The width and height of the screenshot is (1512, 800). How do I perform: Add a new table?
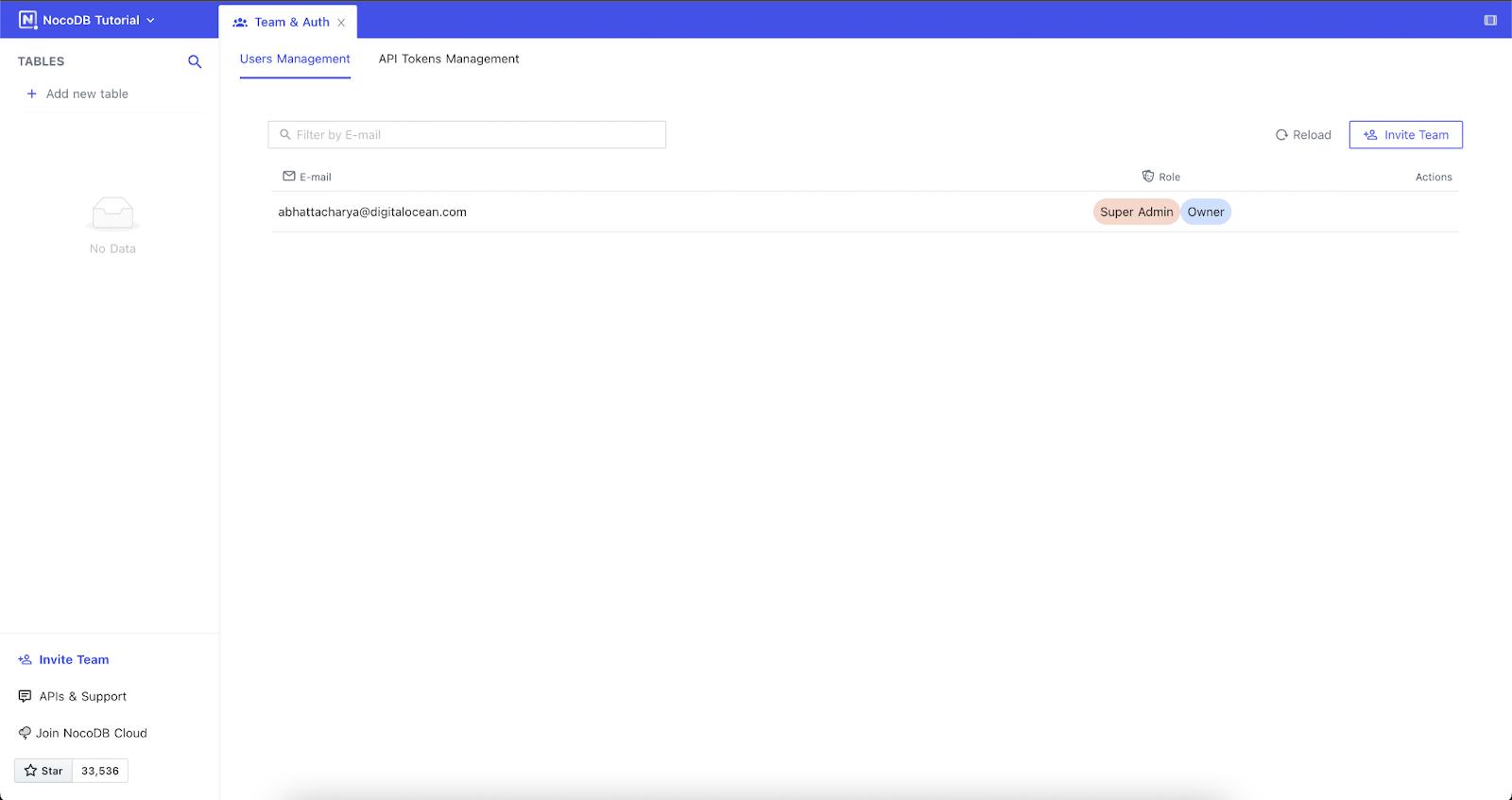pos(77,94)
